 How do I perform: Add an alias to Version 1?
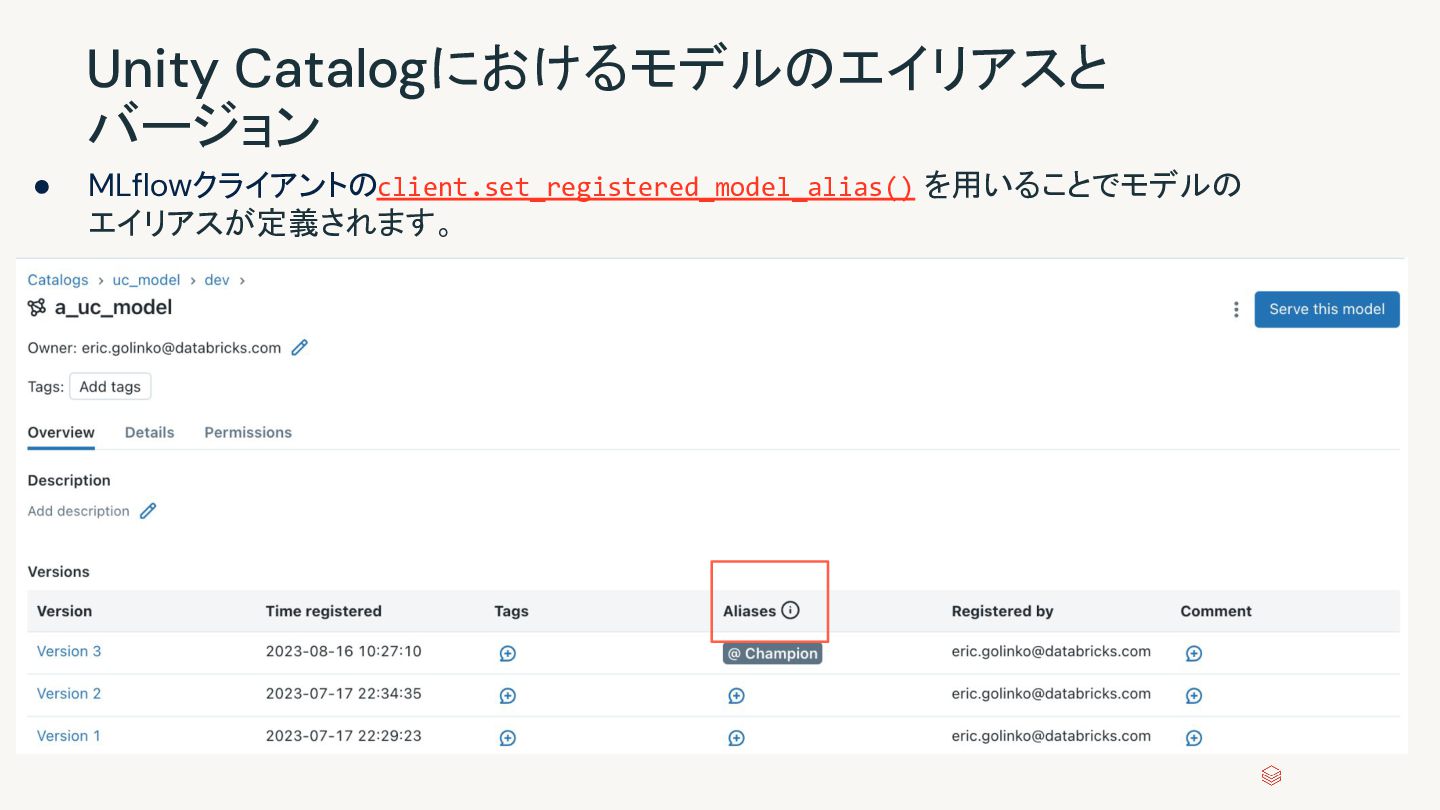point(736,738)
